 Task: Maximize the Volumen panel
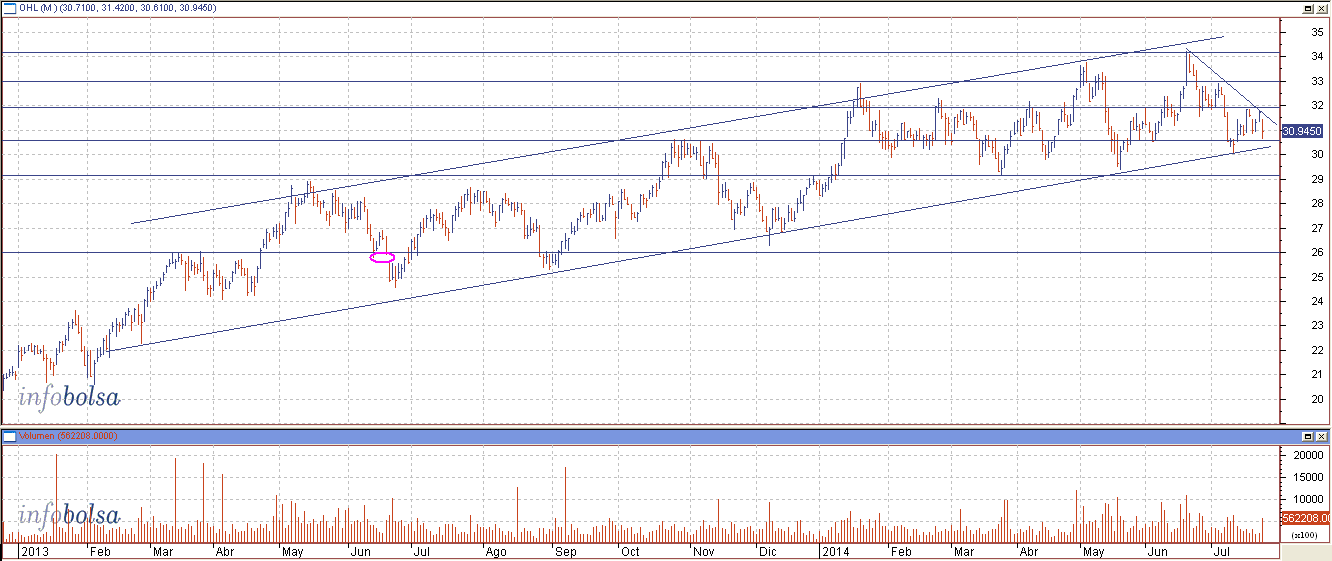1307,437
